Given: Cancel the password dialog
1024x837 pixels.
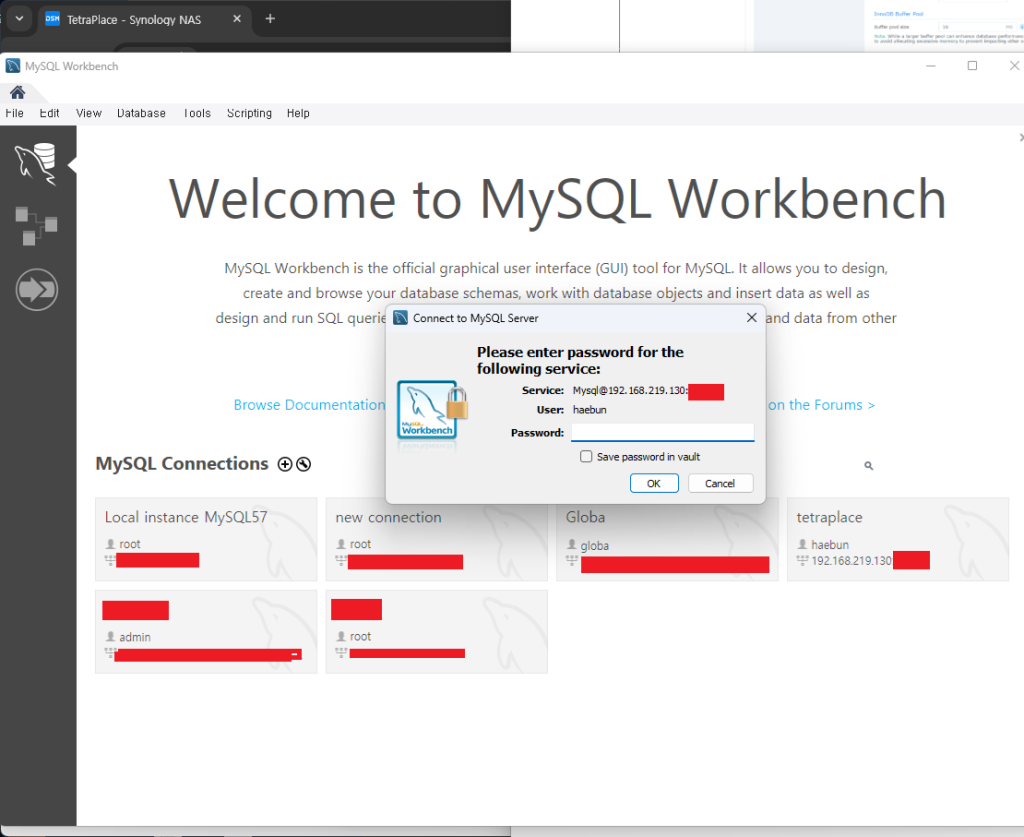Looking at the screenshot, I should pos(720,483).
